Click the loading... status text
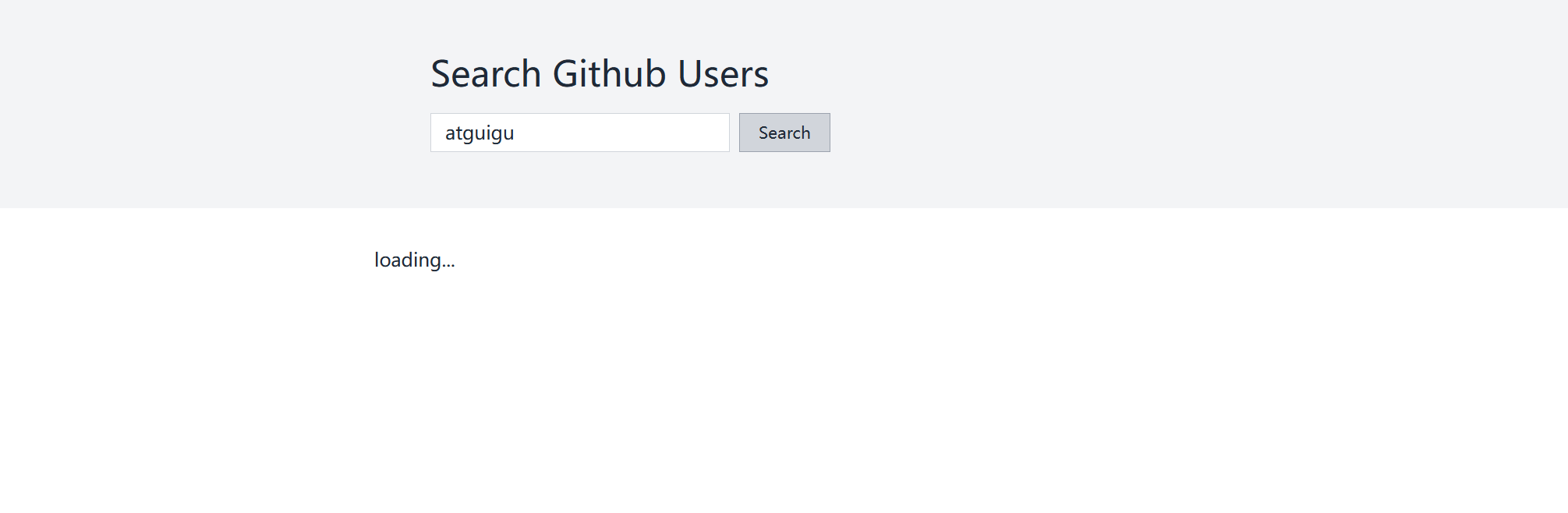 pos(415,260)
